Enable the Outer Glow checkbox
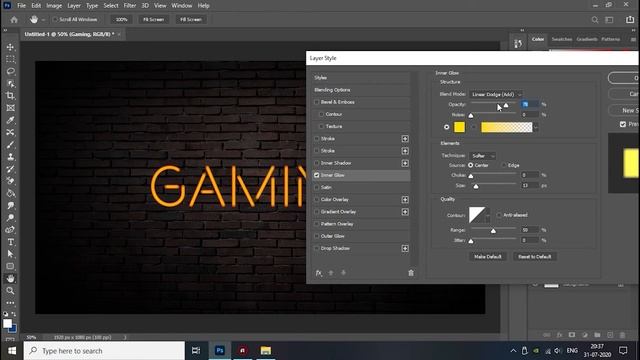 [x=317, y=236]
